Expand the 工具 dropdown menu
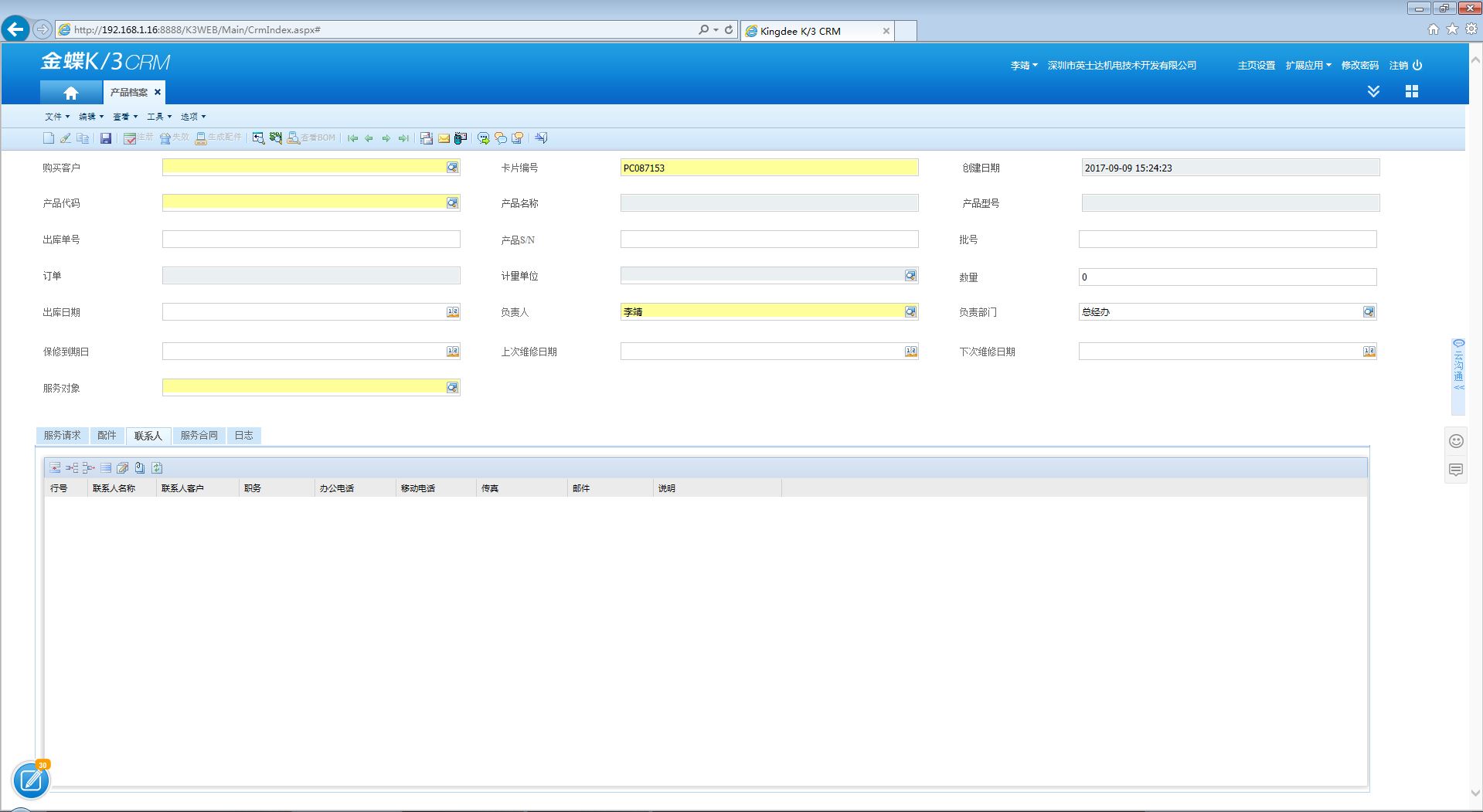 point(159,117)
